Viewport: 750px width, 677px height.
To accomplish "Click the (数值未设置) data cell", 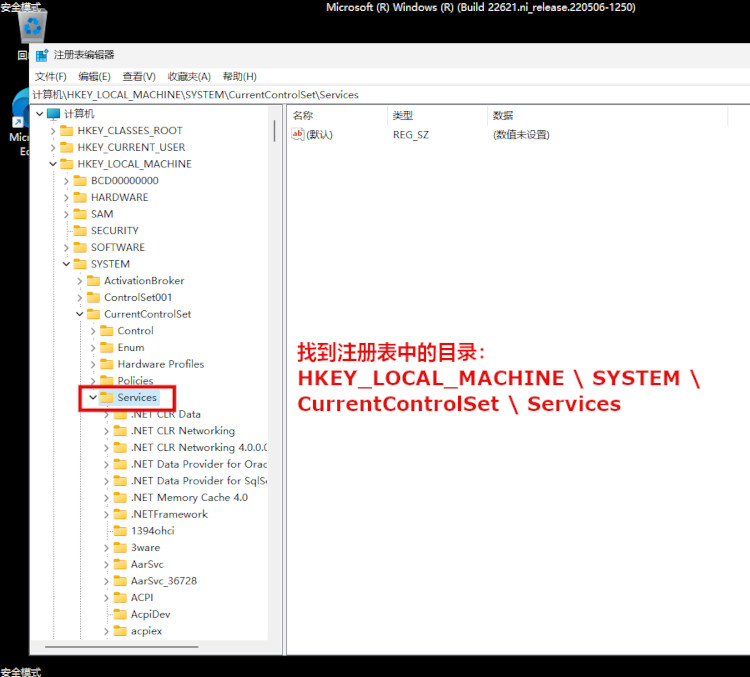I will [521, 135].
